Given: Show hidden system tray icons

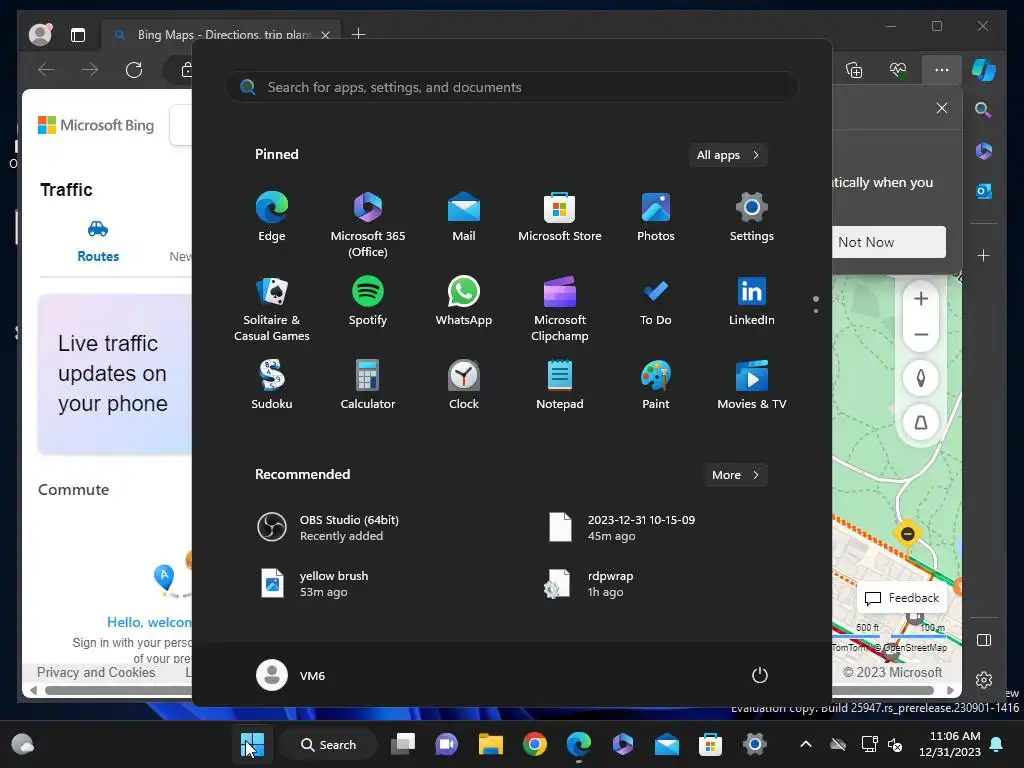Looking at the screenshot, I should tap(806, 744).
